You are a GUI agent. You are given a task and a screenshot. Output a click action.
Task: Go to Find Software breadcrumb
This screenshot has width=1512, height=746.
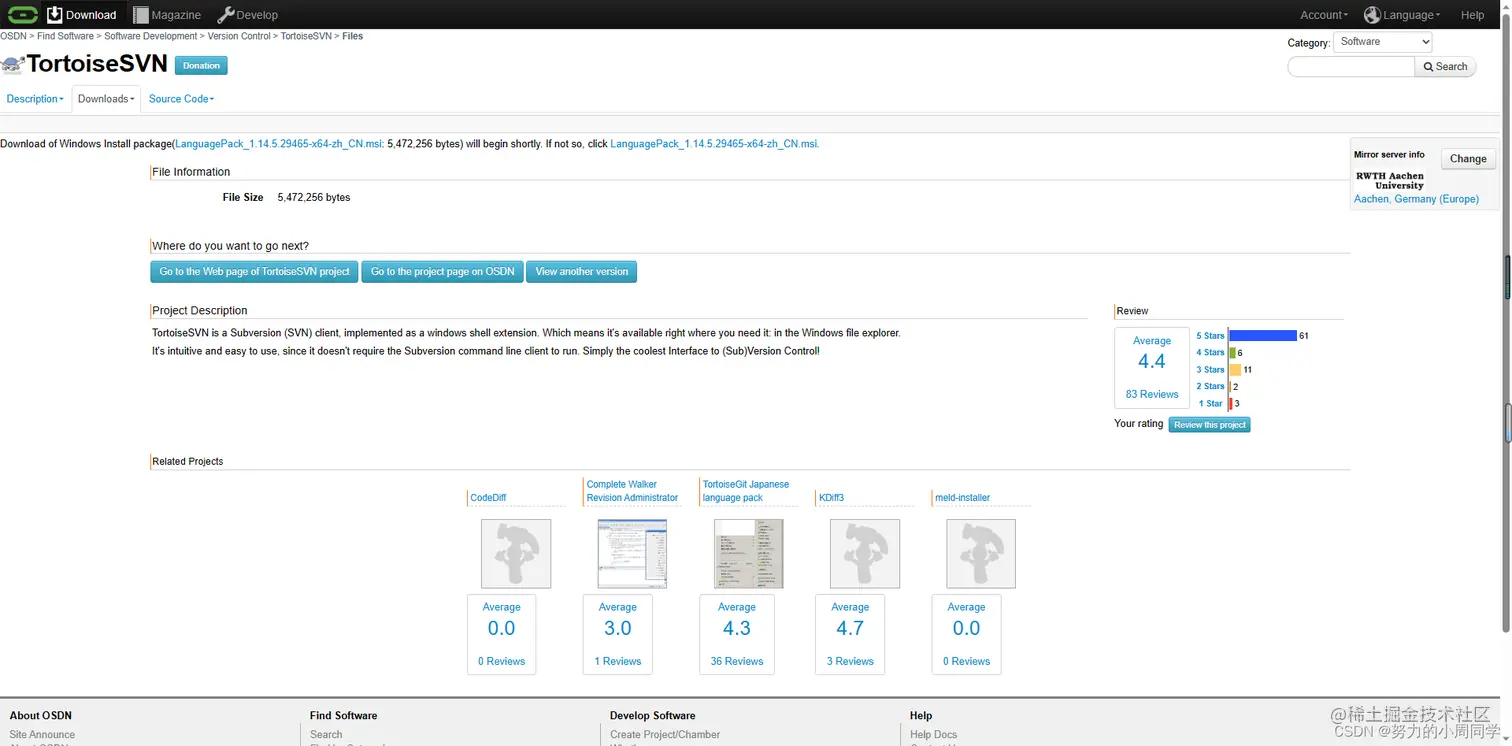65,36
